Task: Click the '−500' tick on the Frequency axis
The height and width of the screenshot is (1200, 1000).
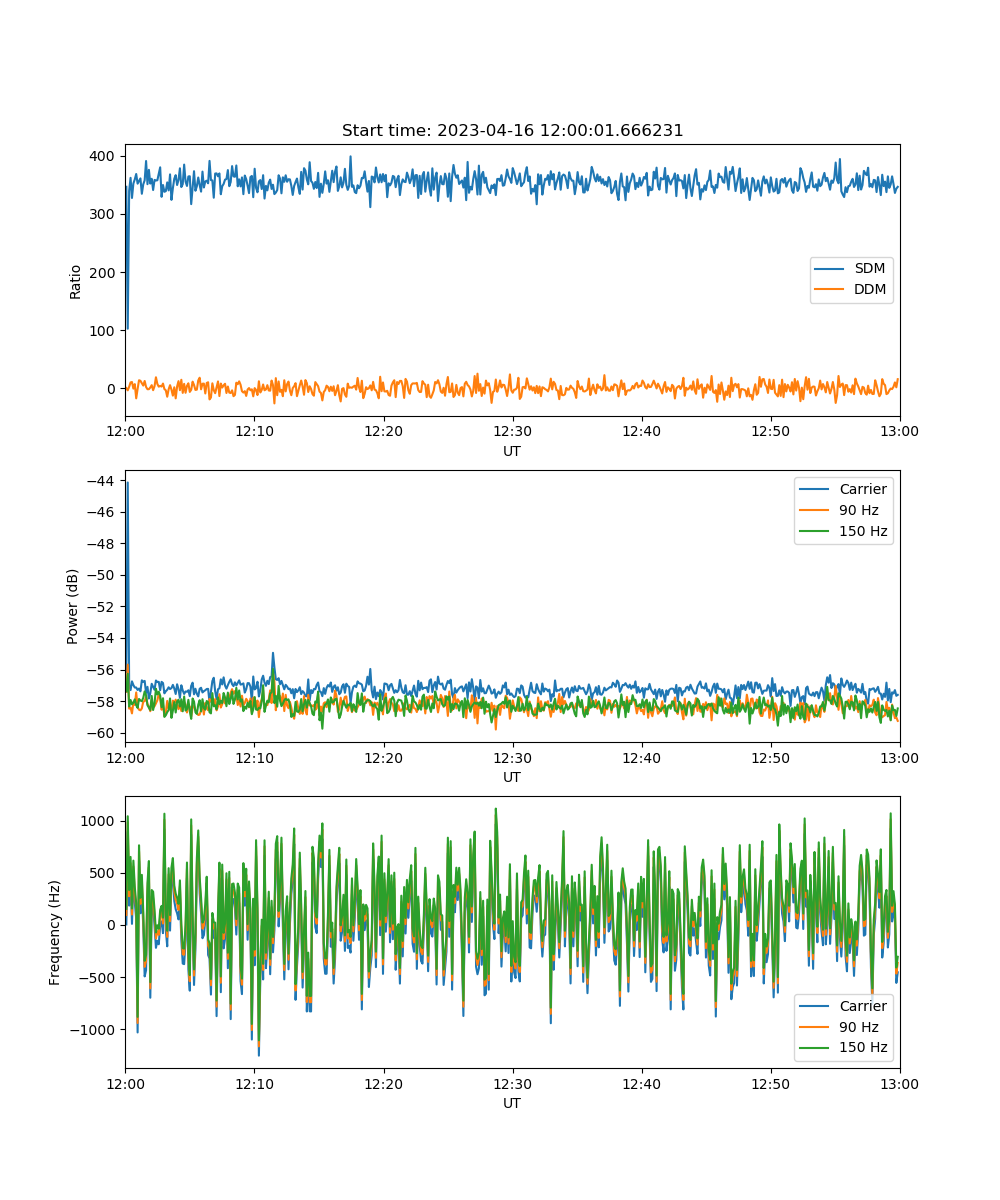Action: (99, 978)
